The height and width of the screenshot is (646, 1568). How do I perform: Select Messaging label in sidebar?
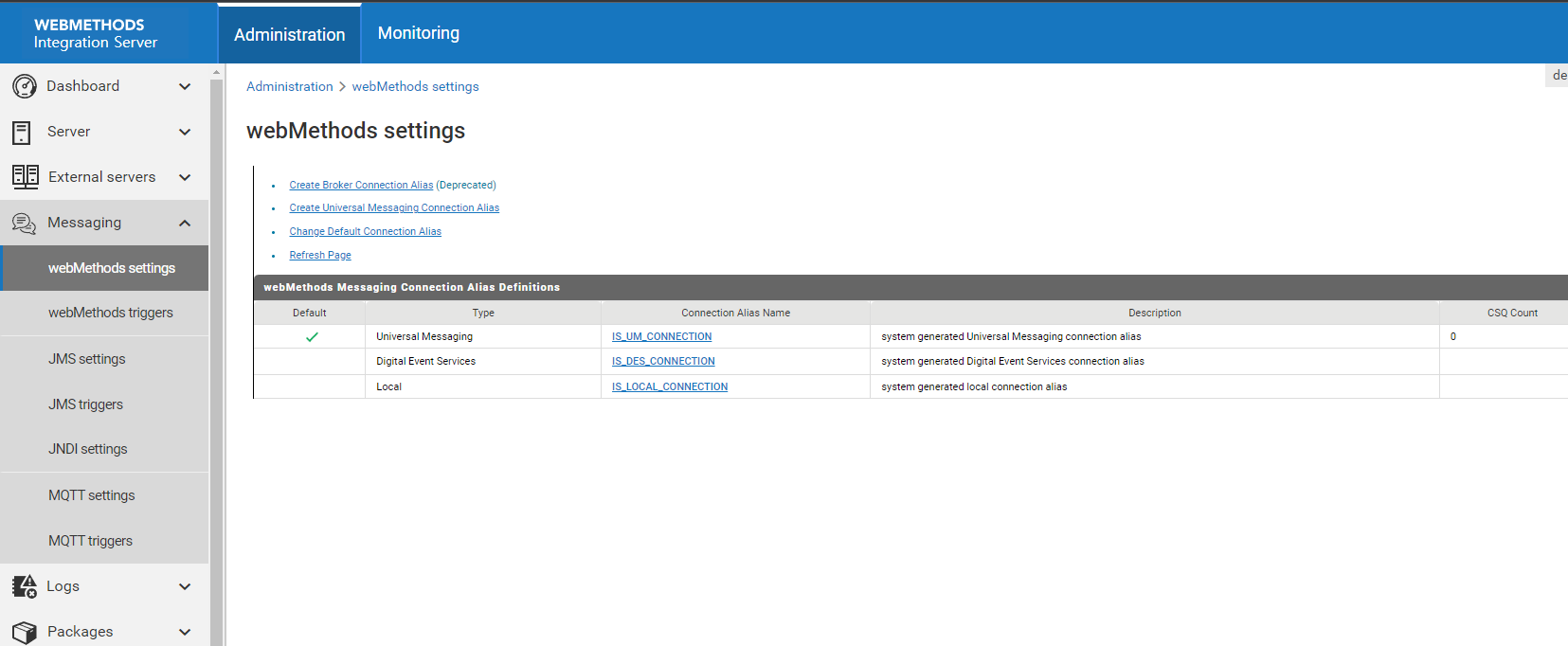click(84, 223)
